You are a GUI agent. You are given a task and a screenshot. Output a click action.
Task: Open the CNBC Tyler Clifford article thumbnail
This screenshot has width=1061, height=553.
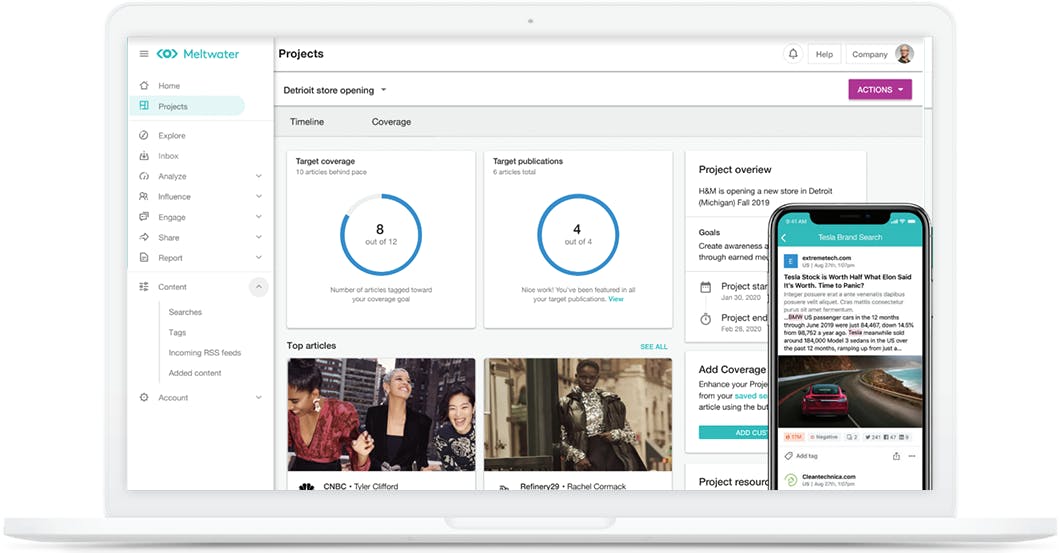pyautogui.click(x=381, y=414)
